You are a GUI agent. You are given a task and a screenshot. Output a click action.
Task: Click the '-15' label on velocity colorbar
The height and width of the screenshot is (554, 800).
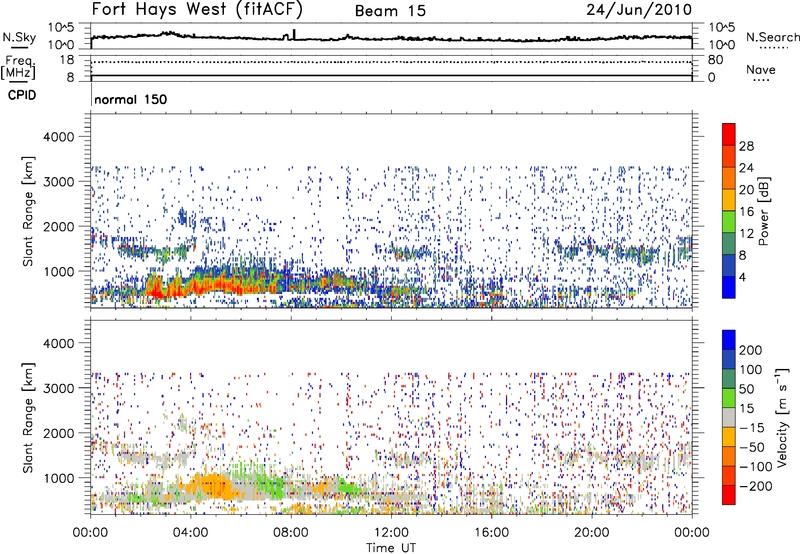click(x=752, y=428)
